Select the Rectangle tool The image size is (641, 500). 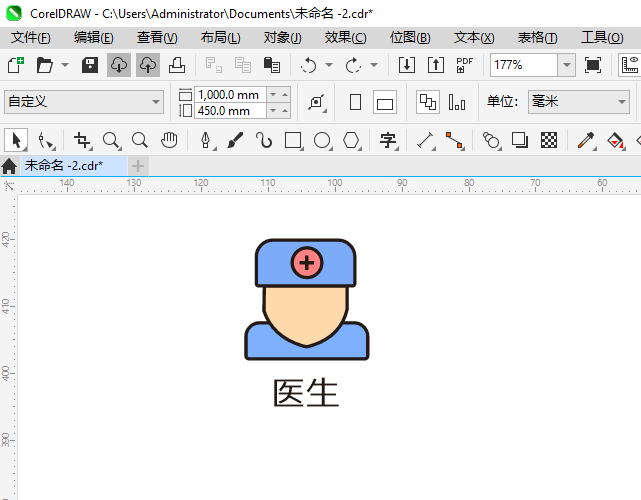click(294, 141)
